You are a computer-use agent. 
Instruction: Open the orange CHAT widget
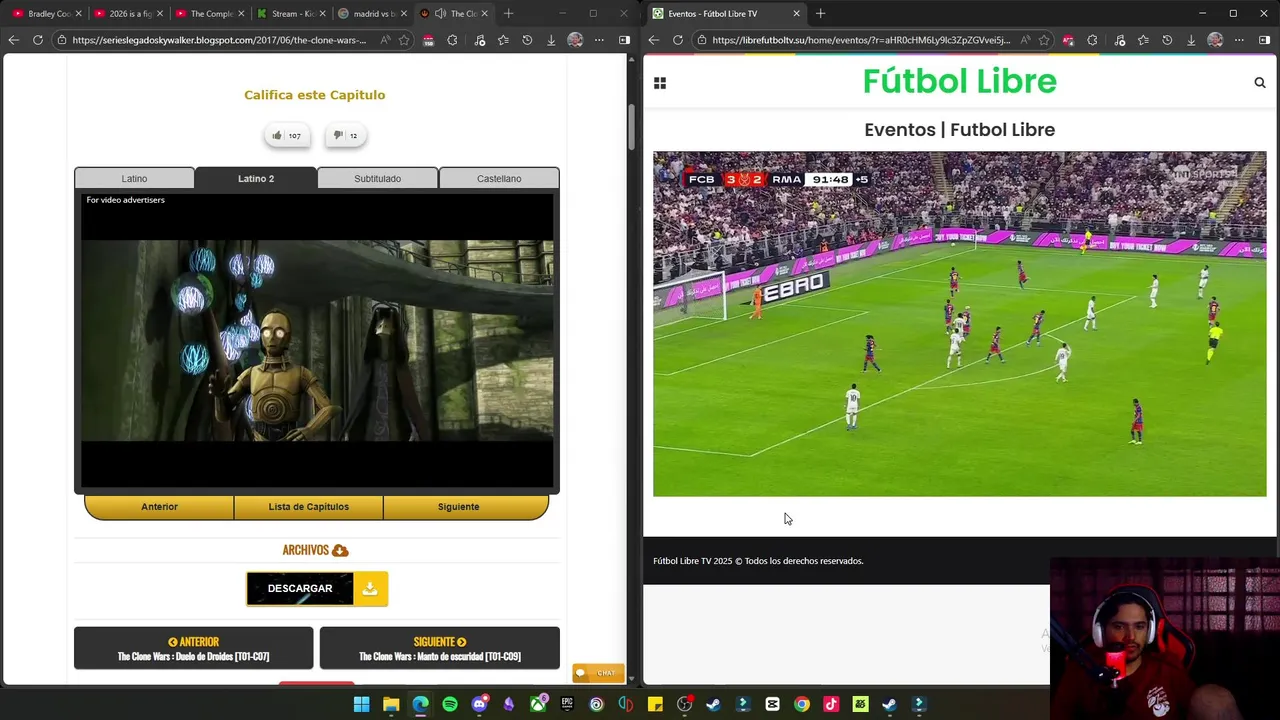[x=598, y=673]
